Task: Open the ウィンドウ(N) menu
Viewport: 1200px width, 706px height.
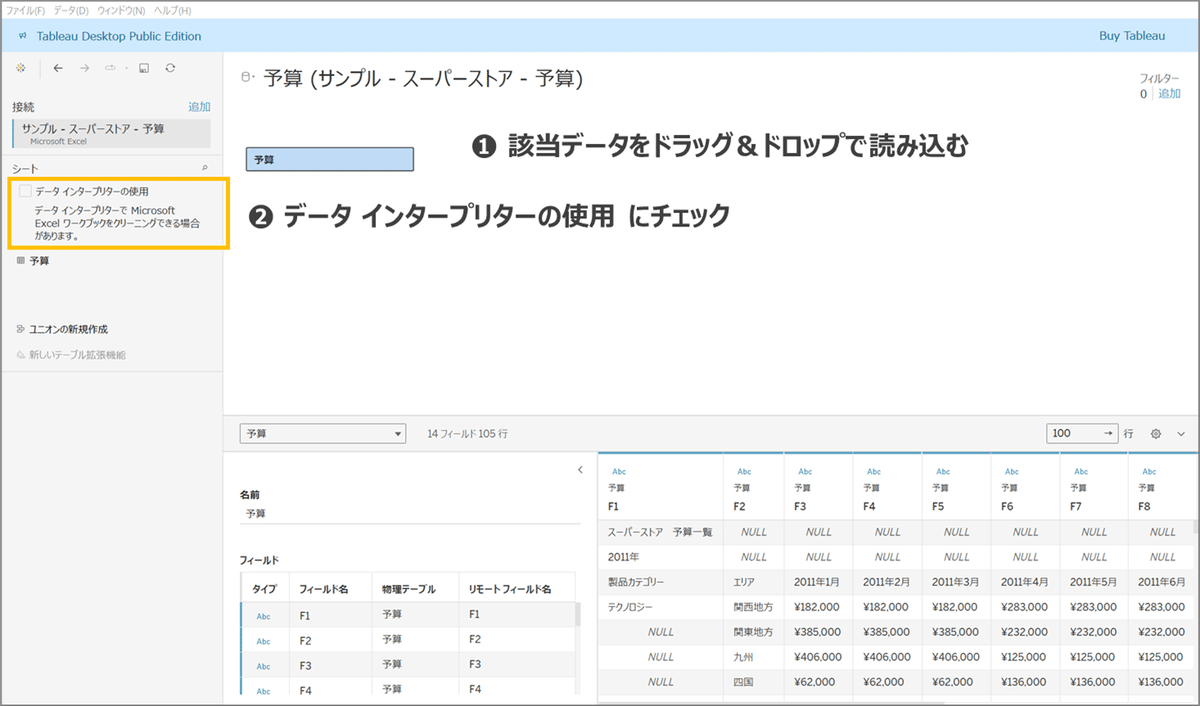Action: [121, 10]
